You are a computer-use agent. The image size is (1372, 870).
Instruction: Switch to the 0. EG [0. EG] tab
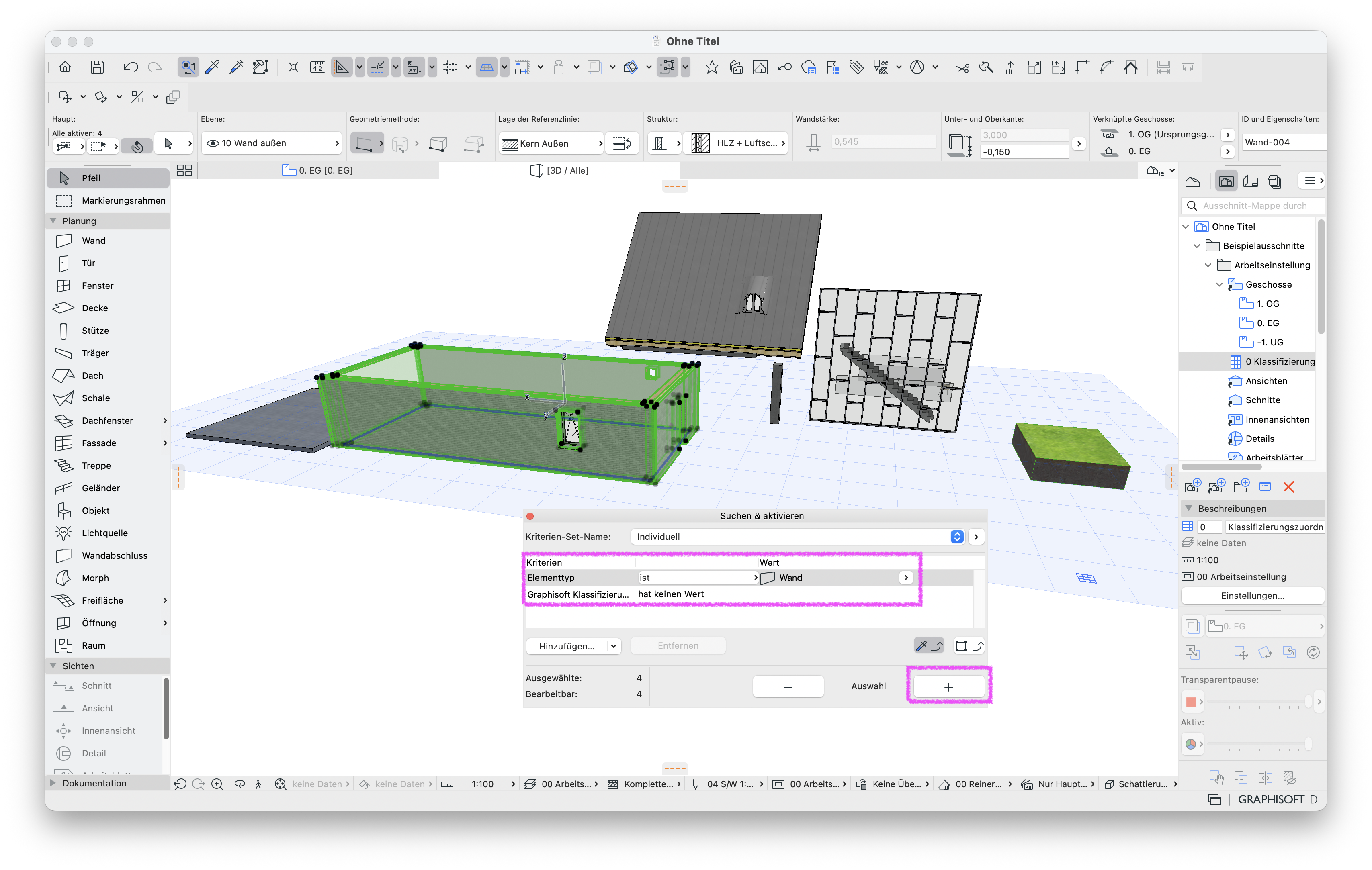[318, 170]
